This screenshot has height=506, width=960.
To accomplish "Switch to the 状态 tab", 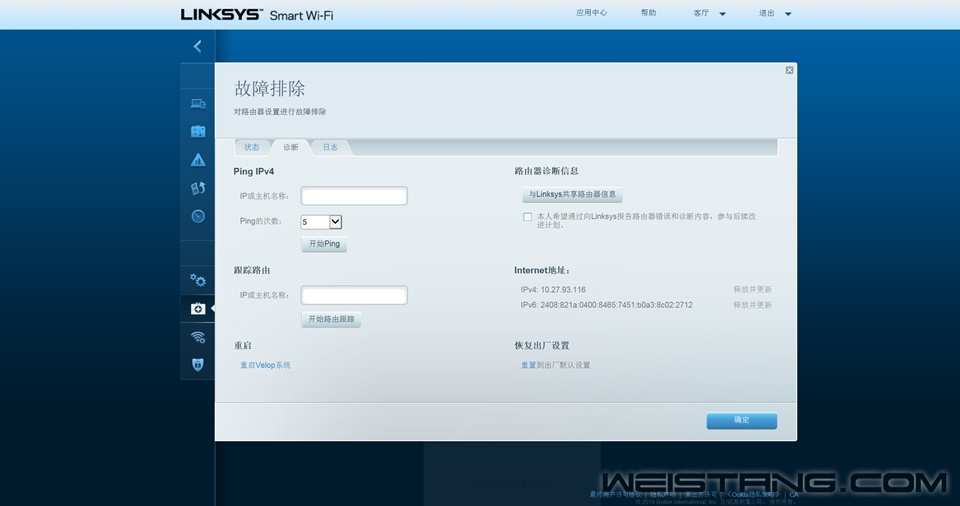I will coord(252,147).
